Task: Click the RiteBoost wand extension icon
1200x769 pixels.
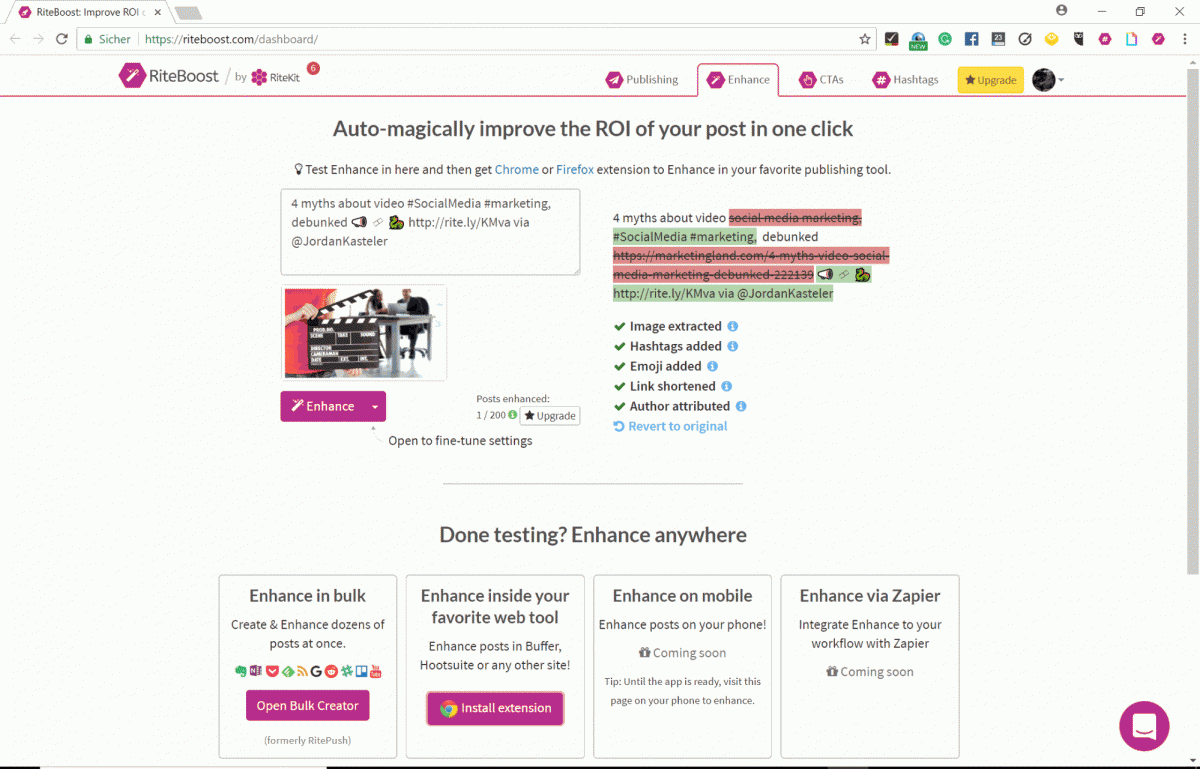Action: 1158,39
